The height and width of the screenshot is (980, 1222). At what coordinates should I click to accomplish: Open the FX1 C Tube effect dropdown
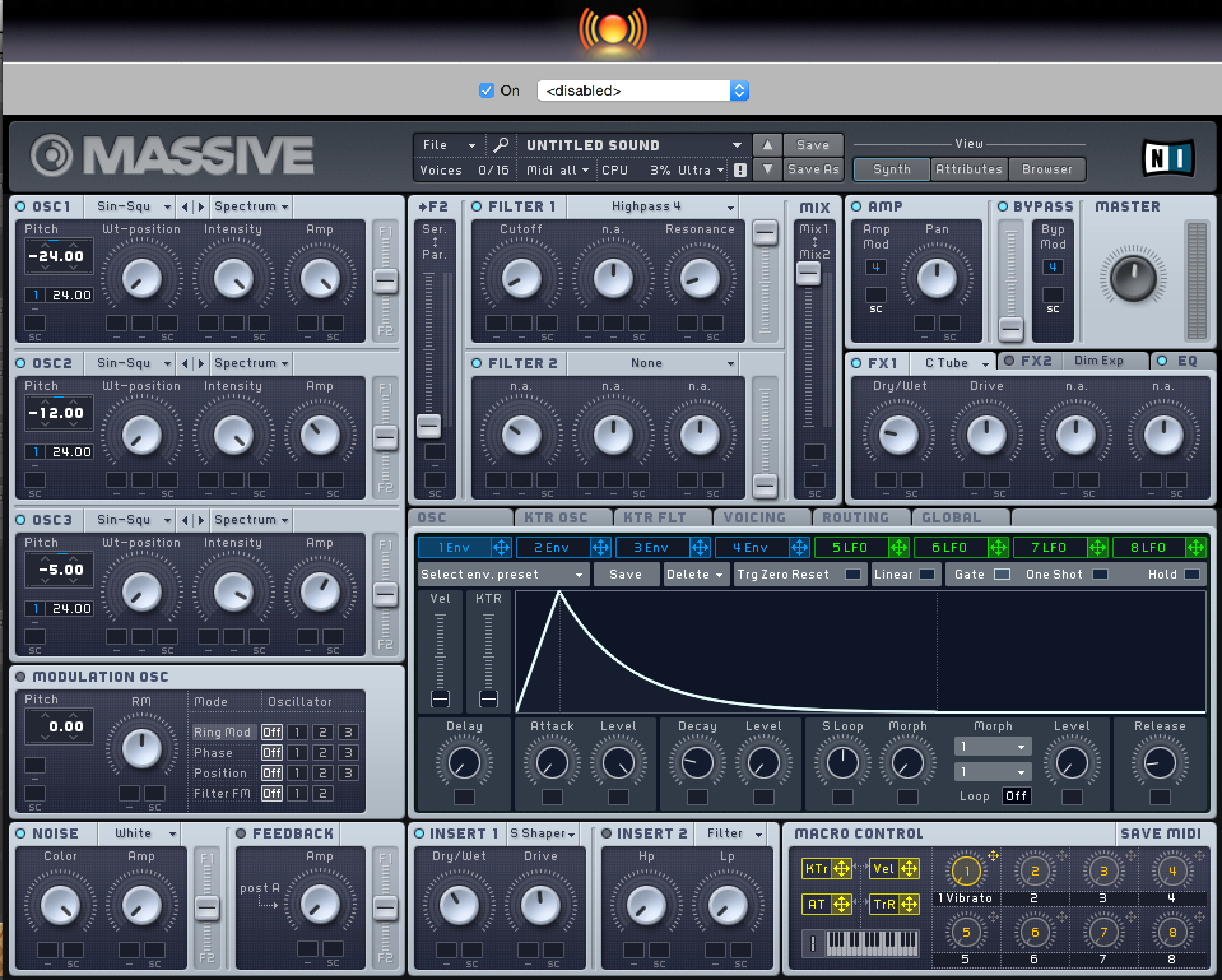point(952,363)
